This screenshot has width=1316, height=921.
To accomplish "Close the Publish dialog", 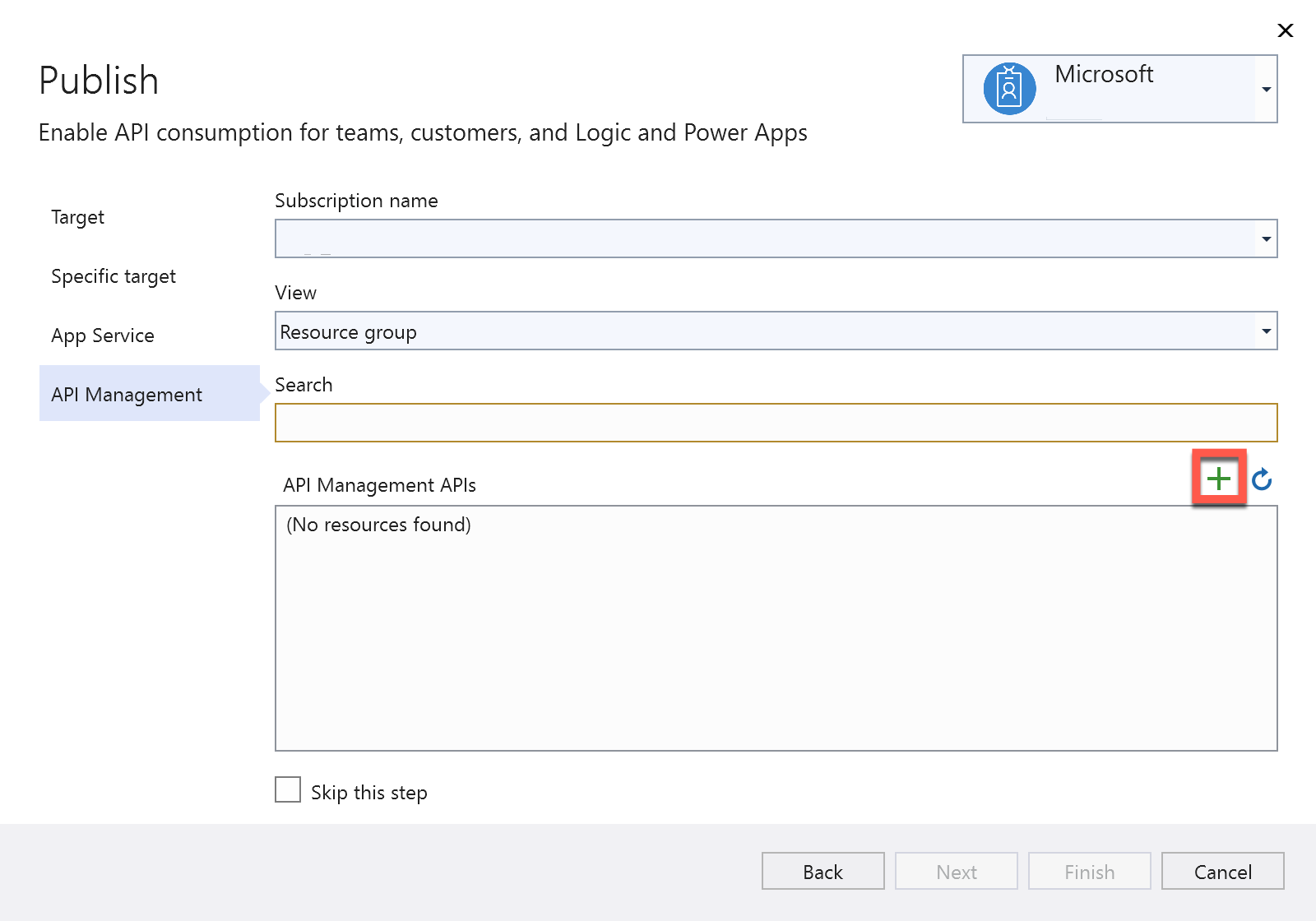I will tap(1286, 30).
